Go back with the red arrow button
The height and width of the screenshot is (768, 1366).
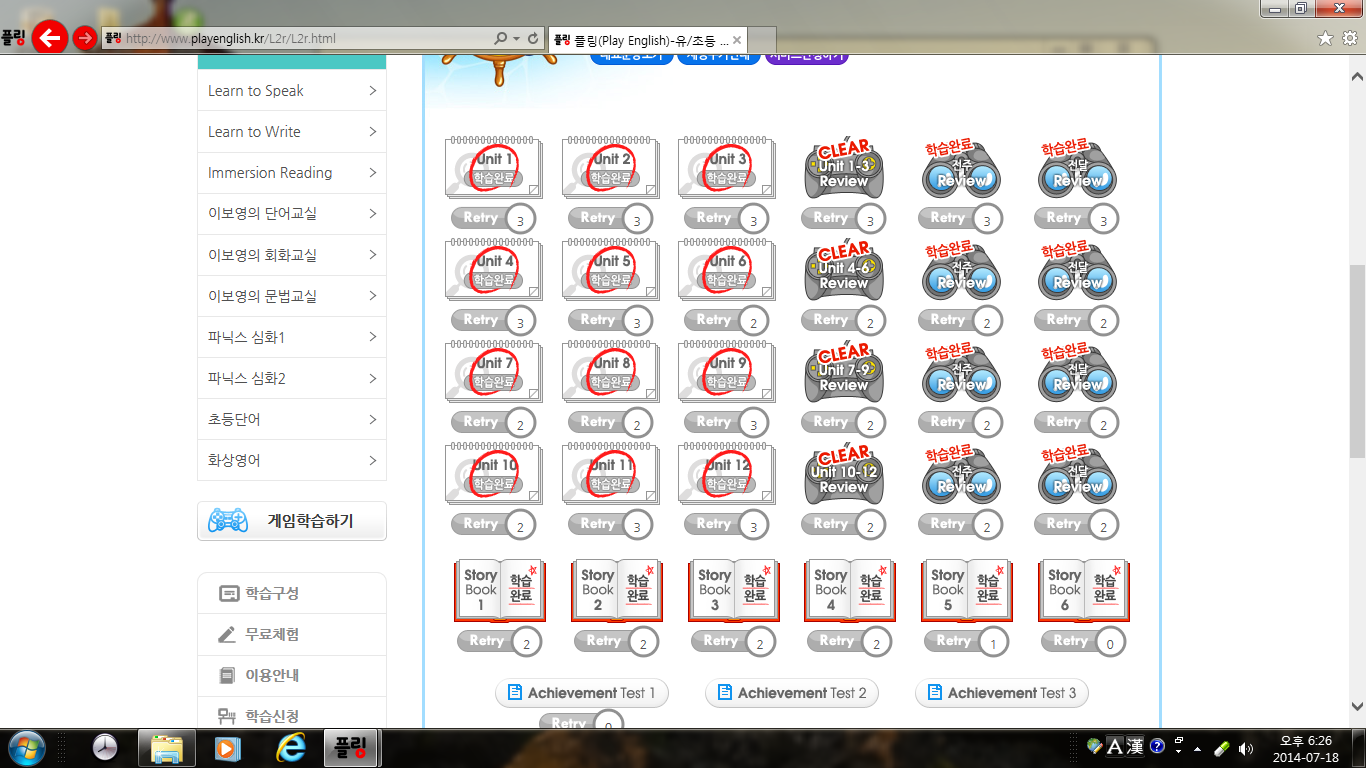50,38
